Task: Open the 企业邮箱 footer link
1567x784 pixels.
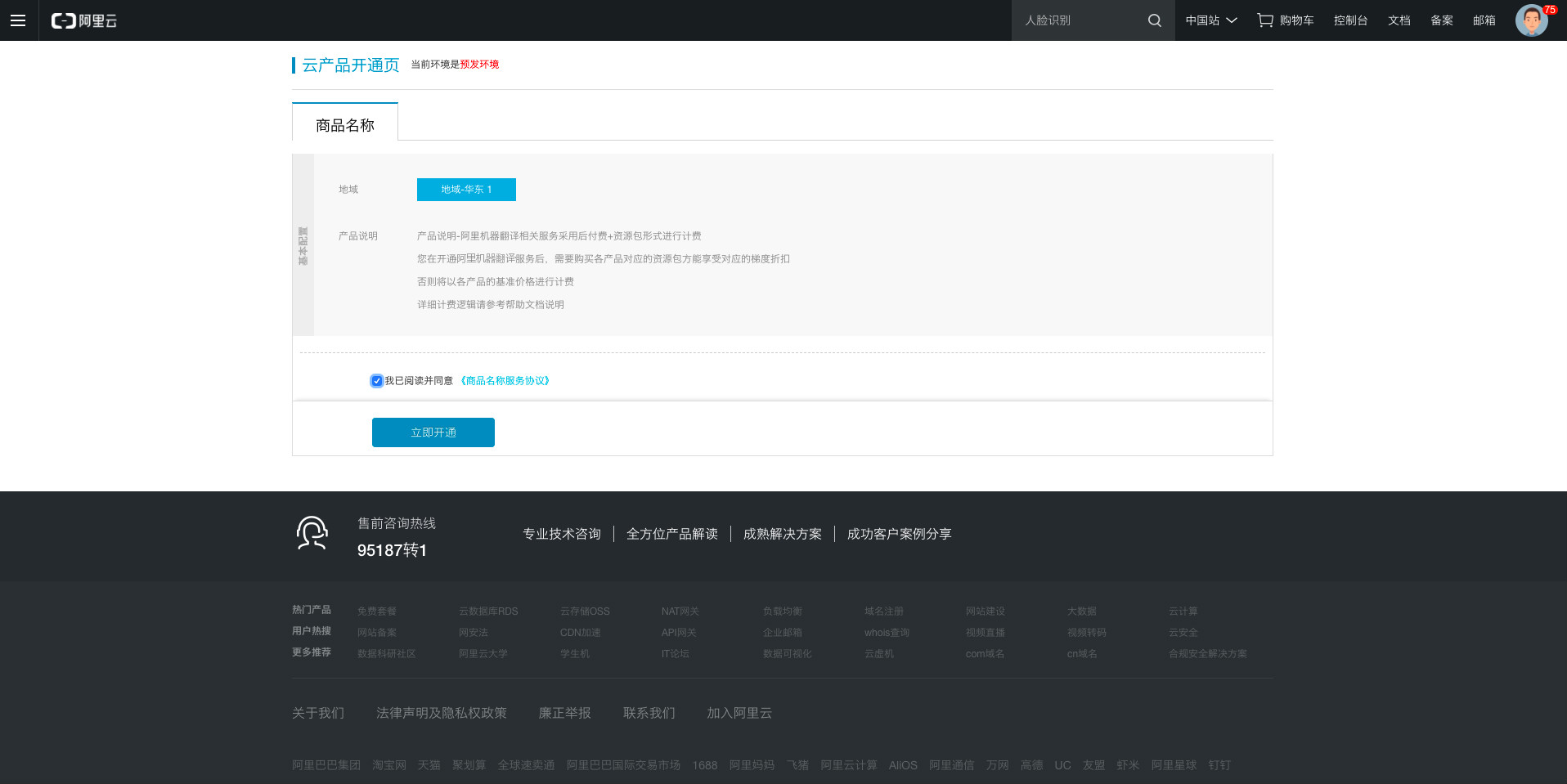Action: 783,633
